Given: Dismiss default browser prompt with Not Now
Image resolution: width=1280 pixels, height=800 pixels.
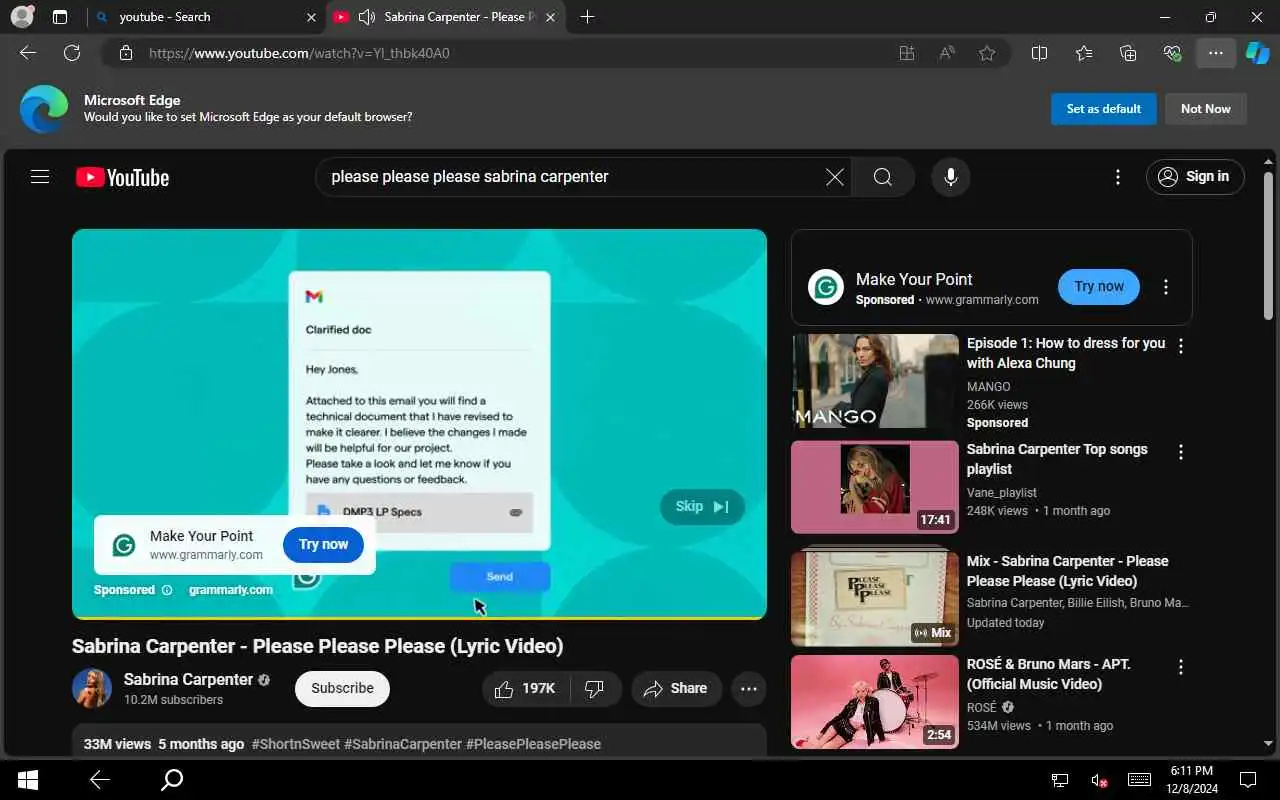Looking at the screenshot, I should coord(1206,109).
